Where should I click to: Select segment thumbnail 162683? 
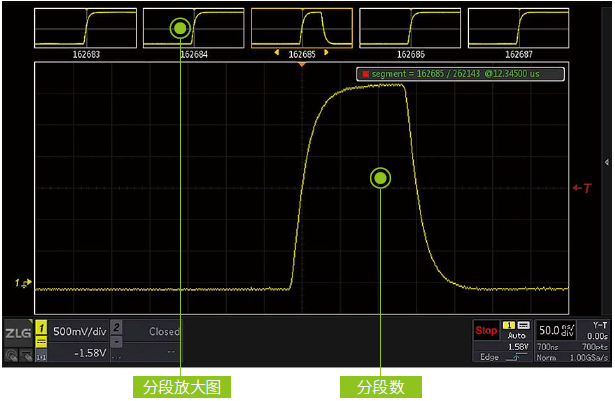[x=85, y=28]
